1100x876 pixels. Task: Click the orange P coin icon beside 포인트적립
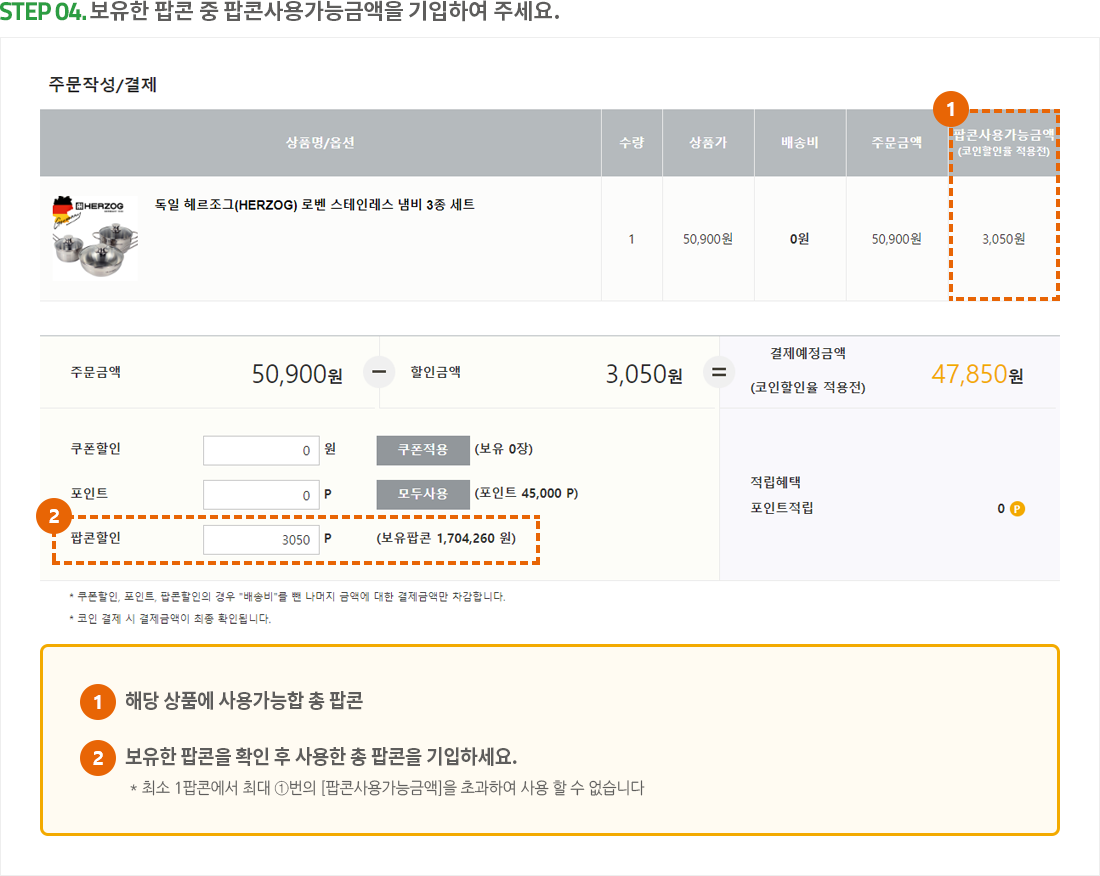1017,508
